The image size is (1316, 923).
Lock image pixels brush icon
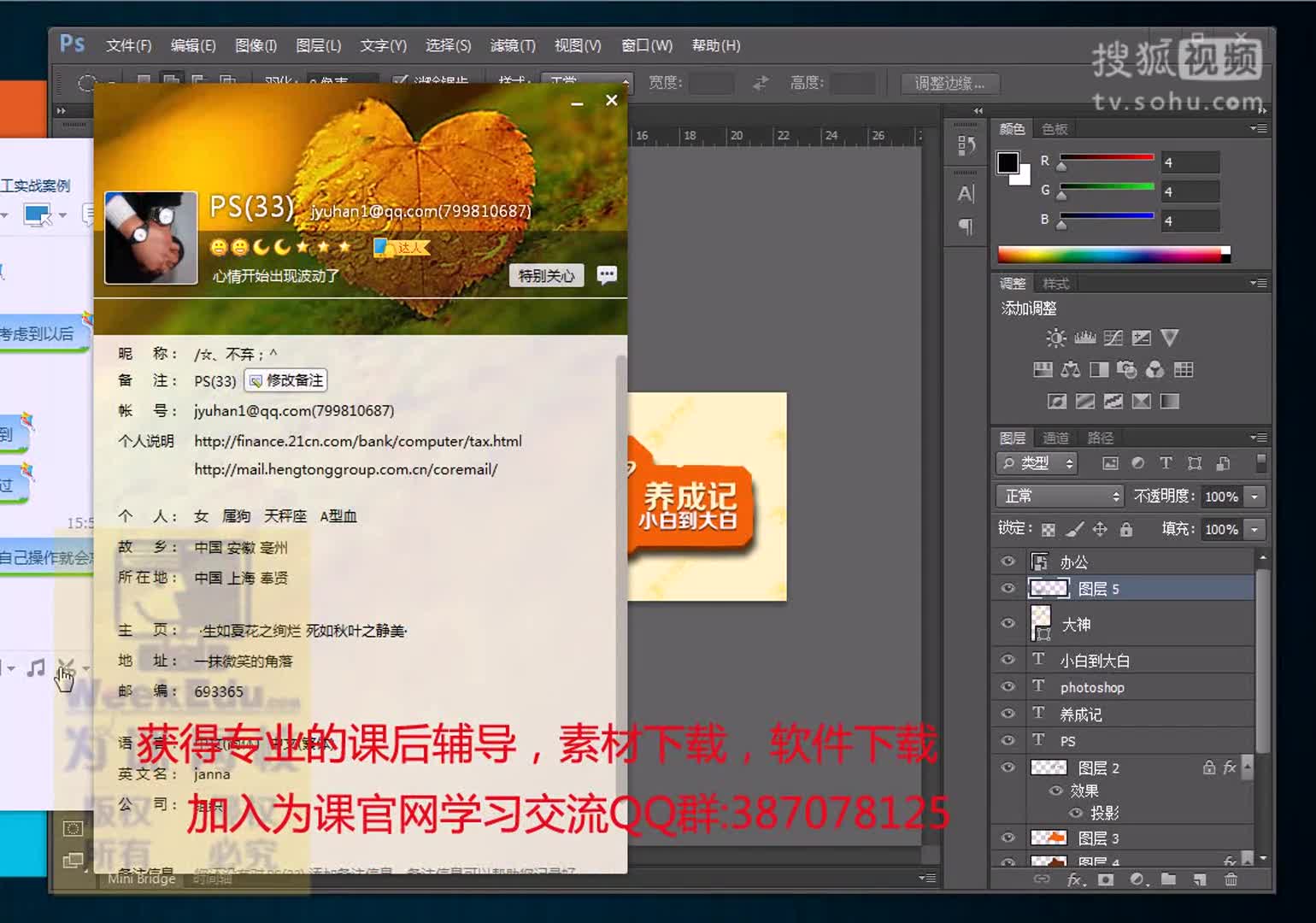point(1075,530)
